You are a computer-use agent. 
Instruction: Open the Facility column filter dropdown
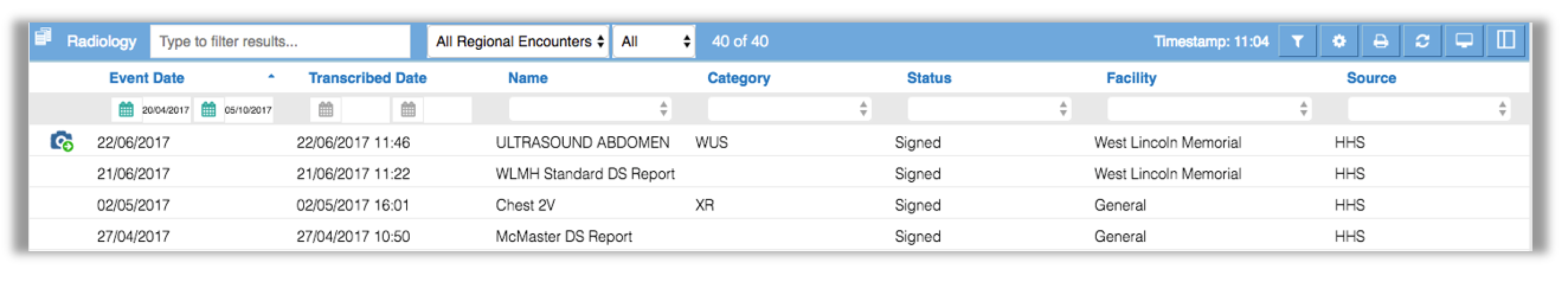1209,109
